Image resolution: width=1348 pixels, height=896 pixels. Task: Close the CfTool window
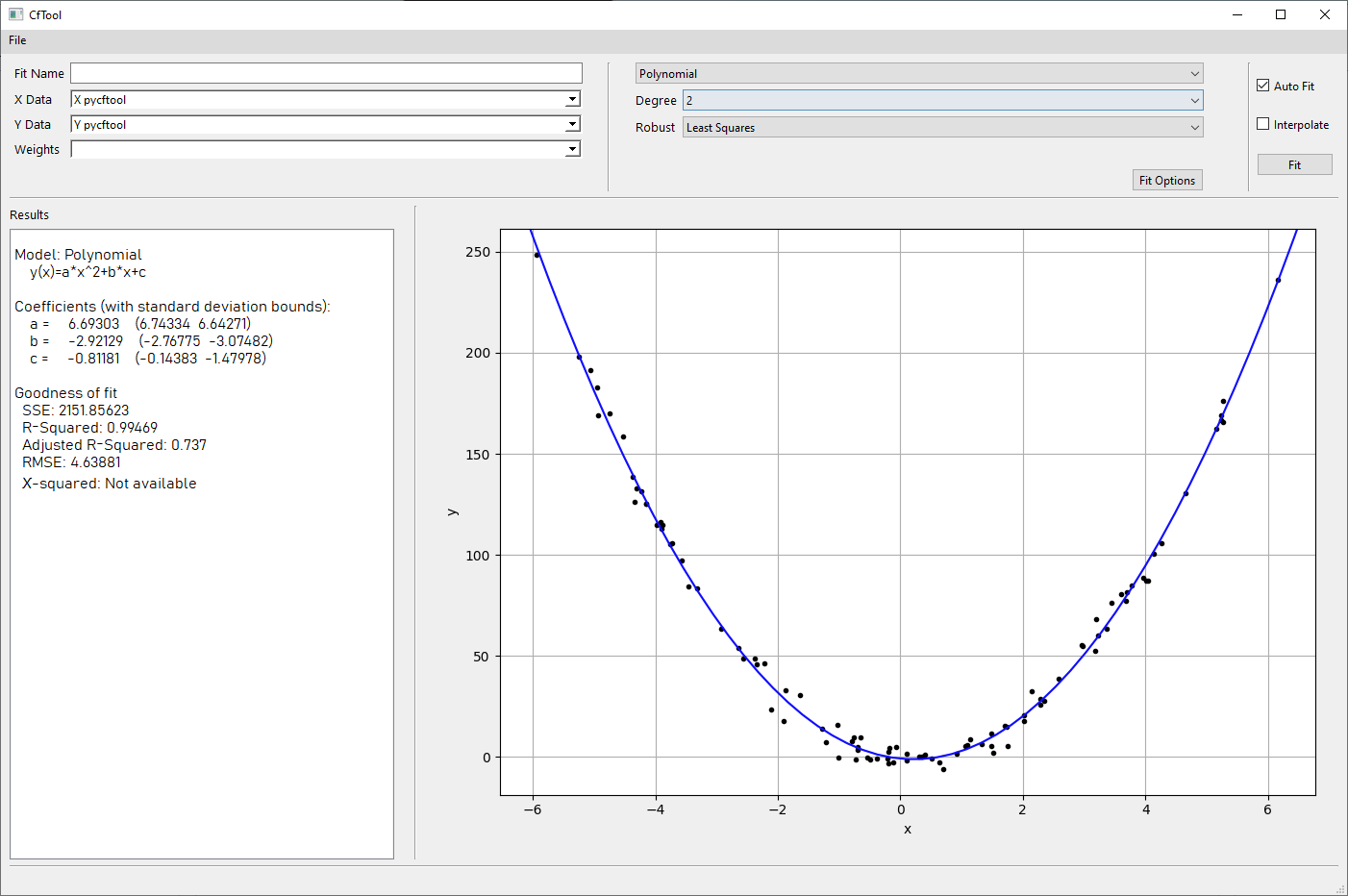1325,14
